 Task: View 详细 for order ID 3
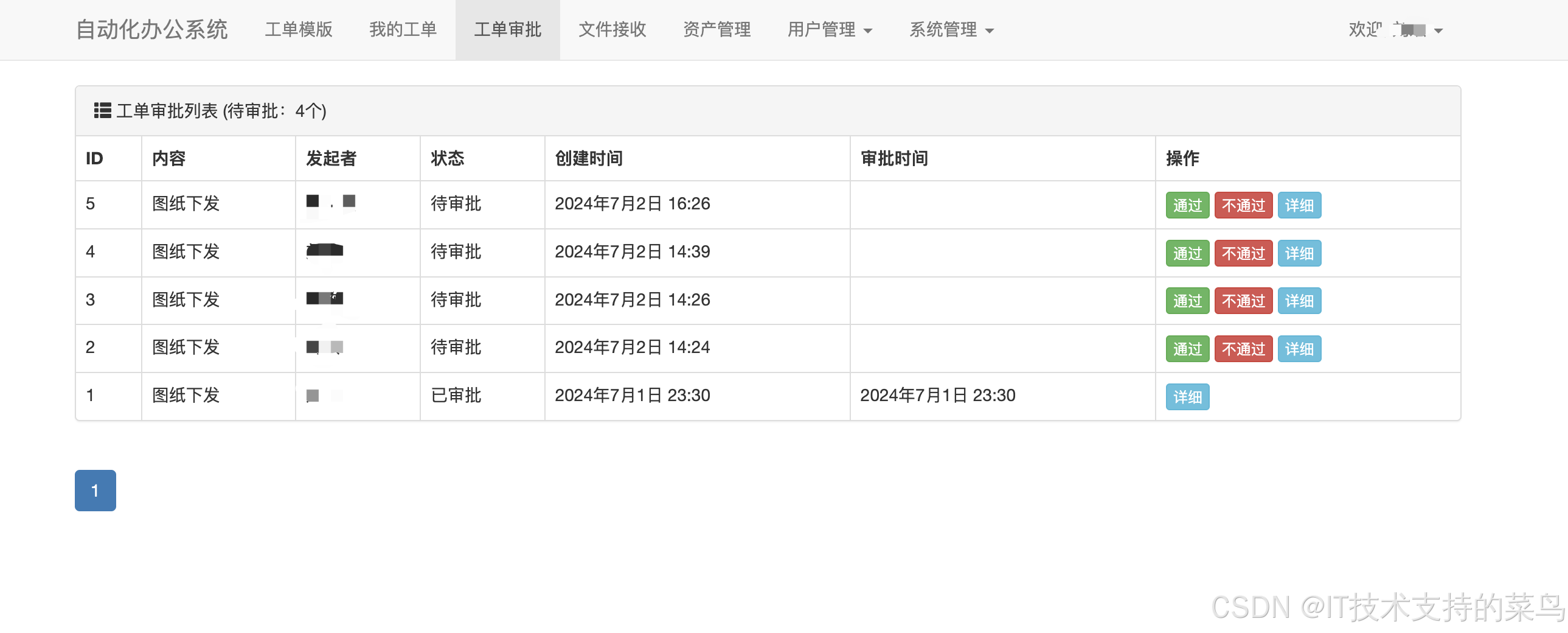[x=1299, y=301]
